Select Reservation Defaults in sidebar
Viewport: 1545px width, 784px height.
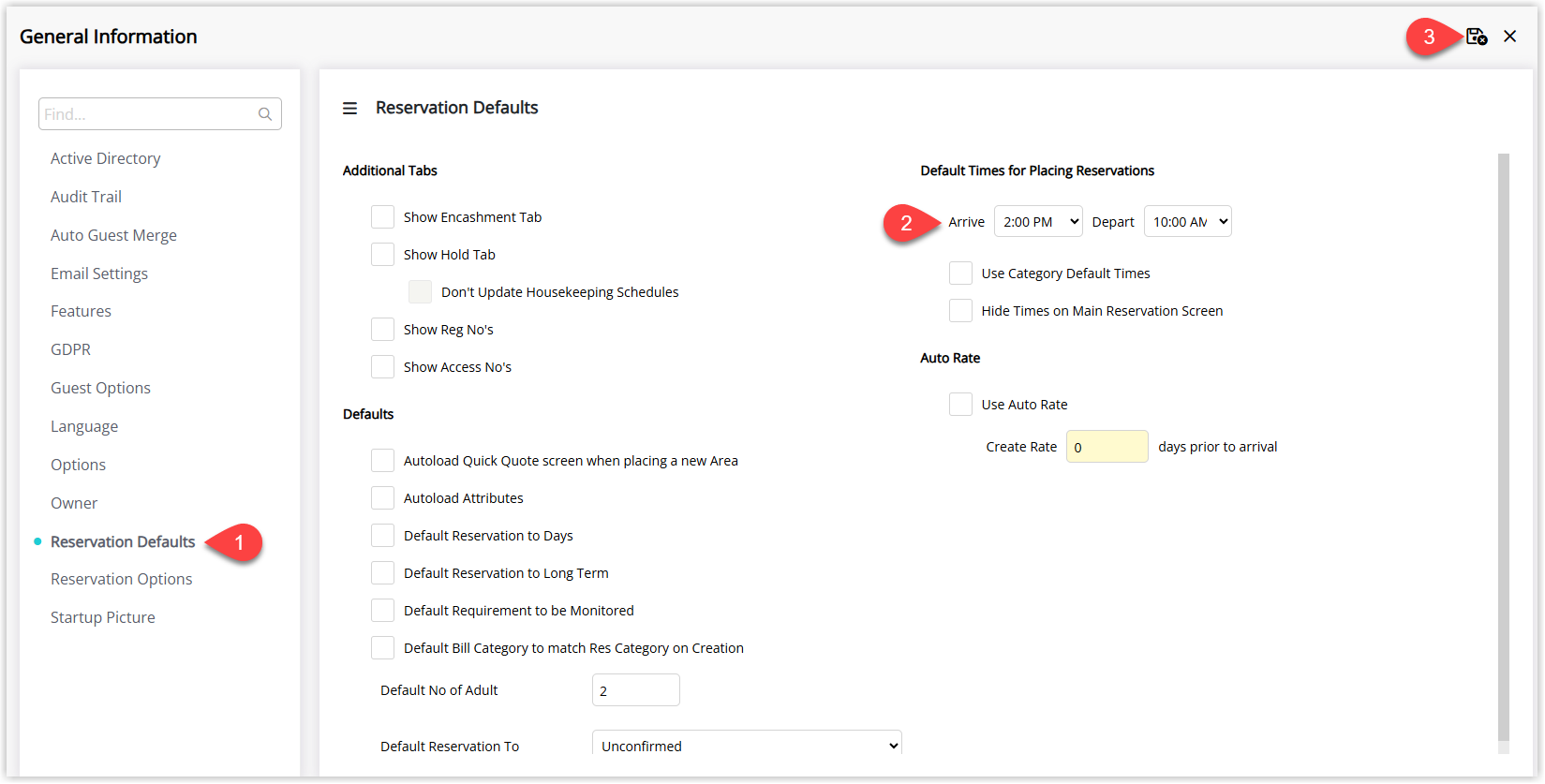(123, 541)
